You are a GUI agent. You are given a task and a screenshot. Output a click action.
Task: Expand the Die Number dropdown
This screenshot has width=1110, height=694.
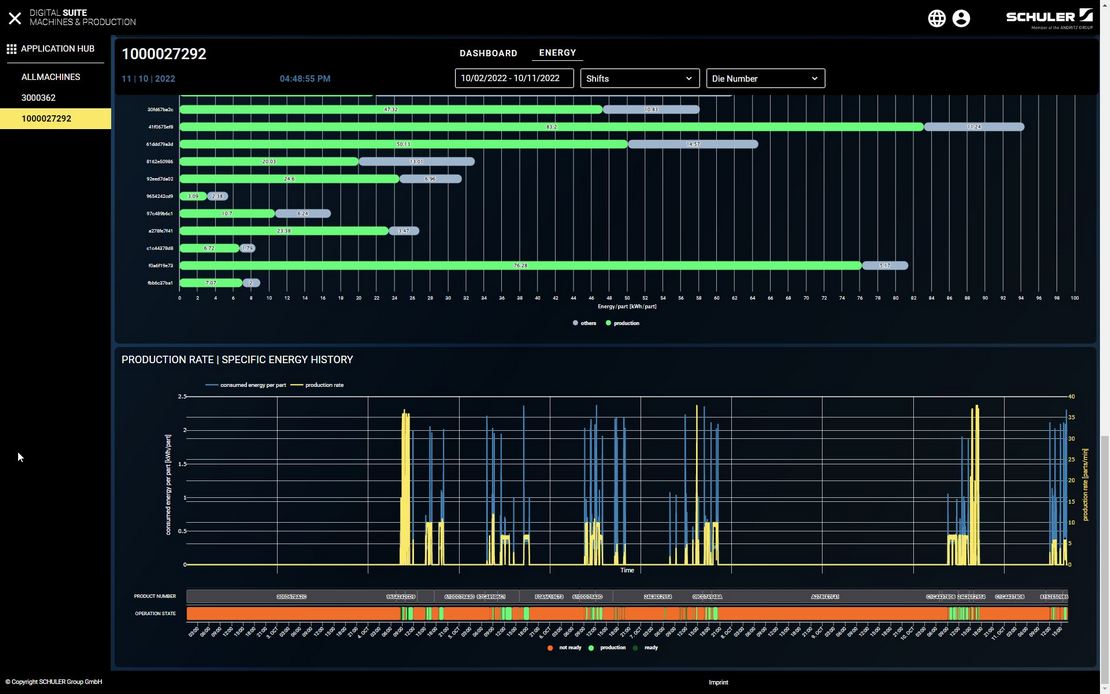[x=765, y=78]
